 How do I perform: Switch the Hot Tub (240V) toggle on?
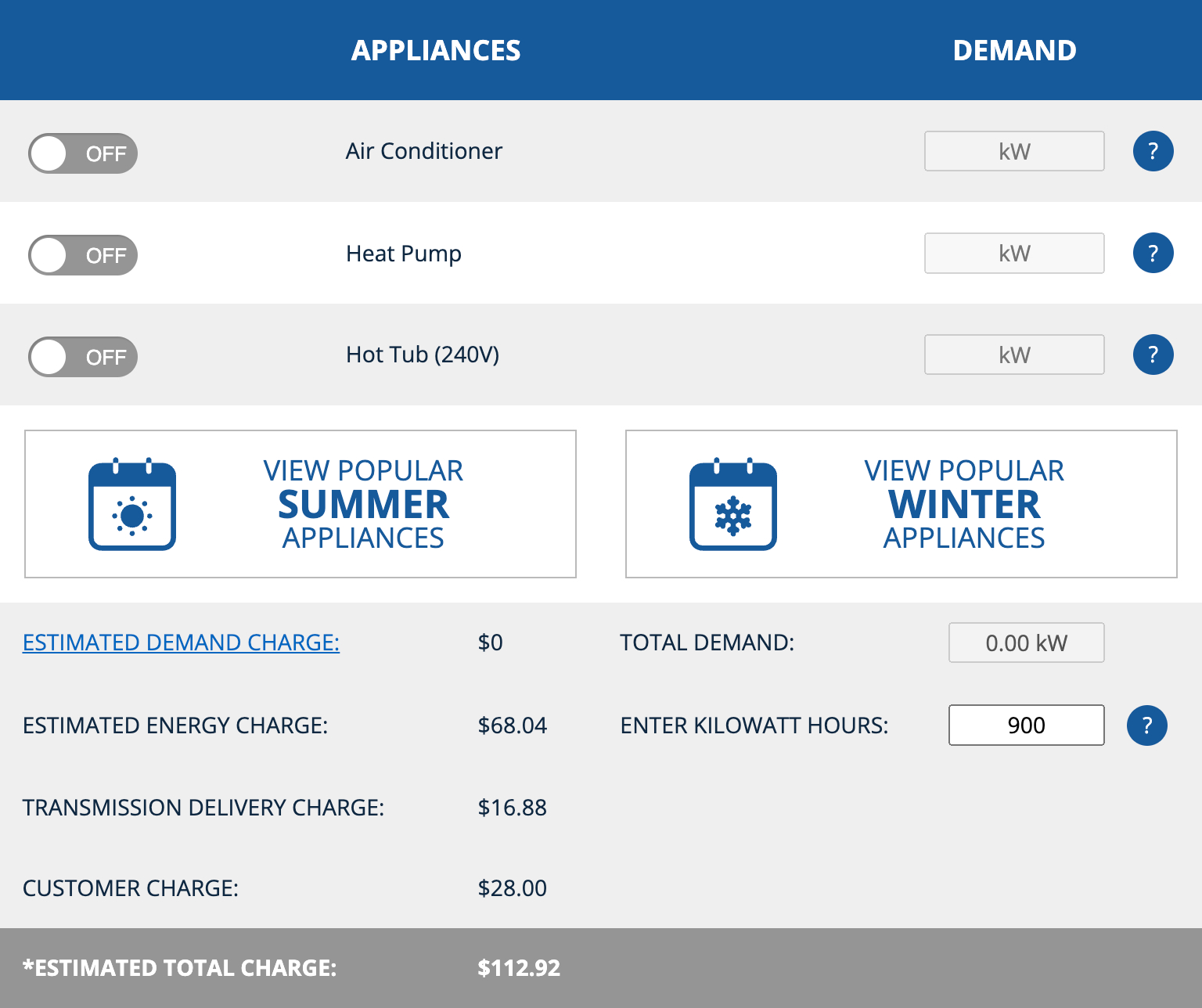click(x=82, y=357)
